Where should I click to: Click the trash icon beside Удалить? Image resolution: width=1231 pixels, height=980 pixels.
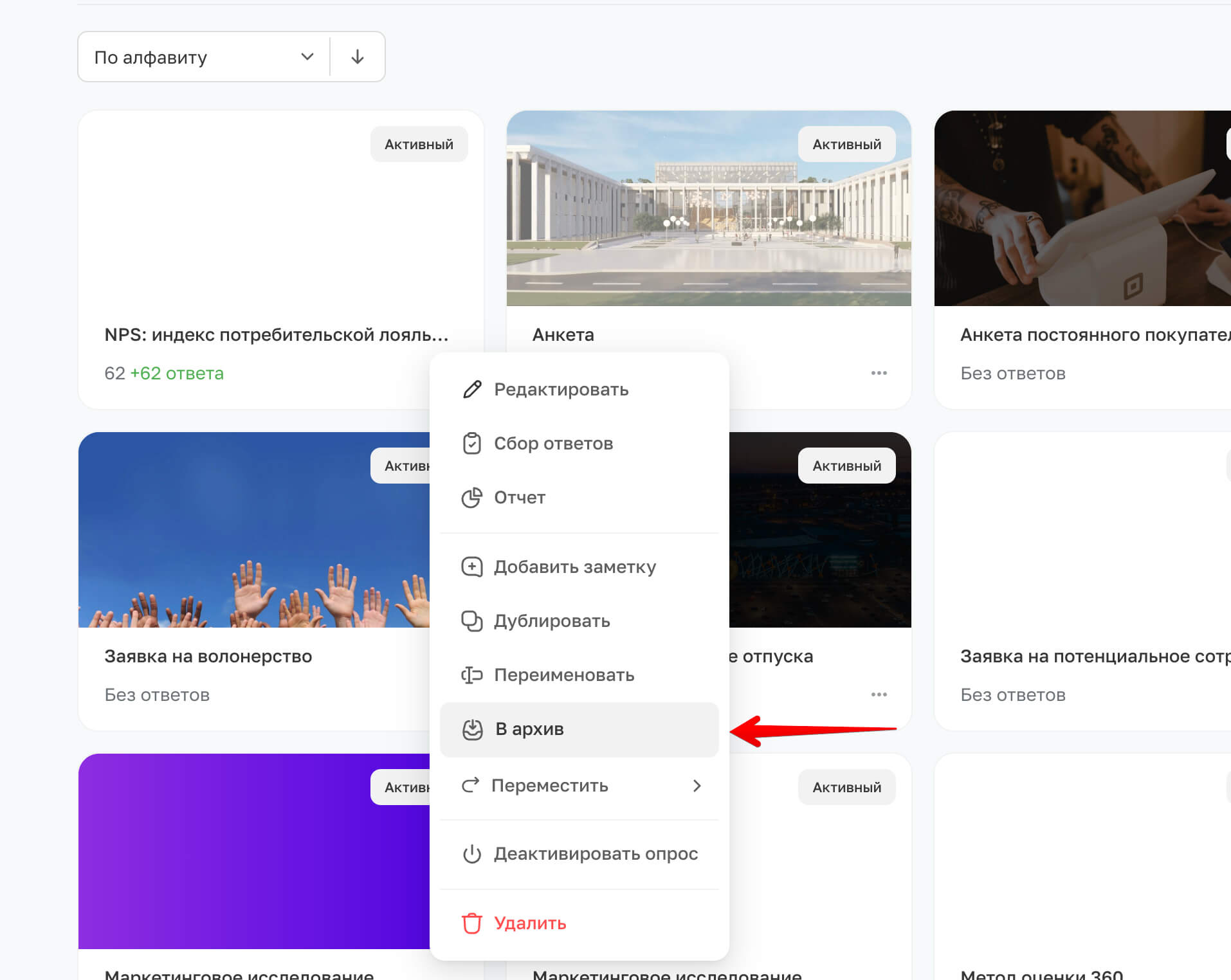[472, 923]
